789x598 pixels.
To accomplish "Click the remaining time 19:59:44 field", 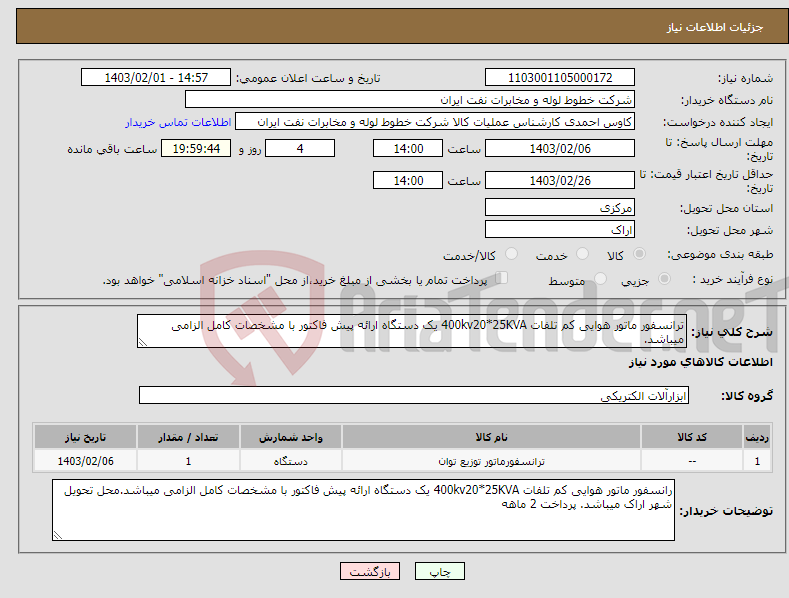I will (x=196, y=148).
